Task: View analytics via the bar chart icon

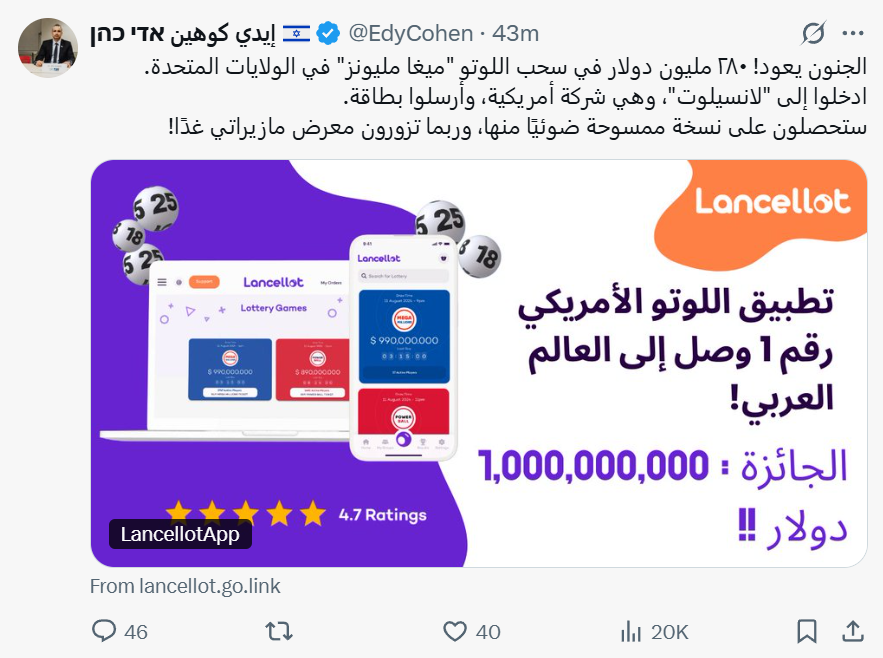Action: 631,632
